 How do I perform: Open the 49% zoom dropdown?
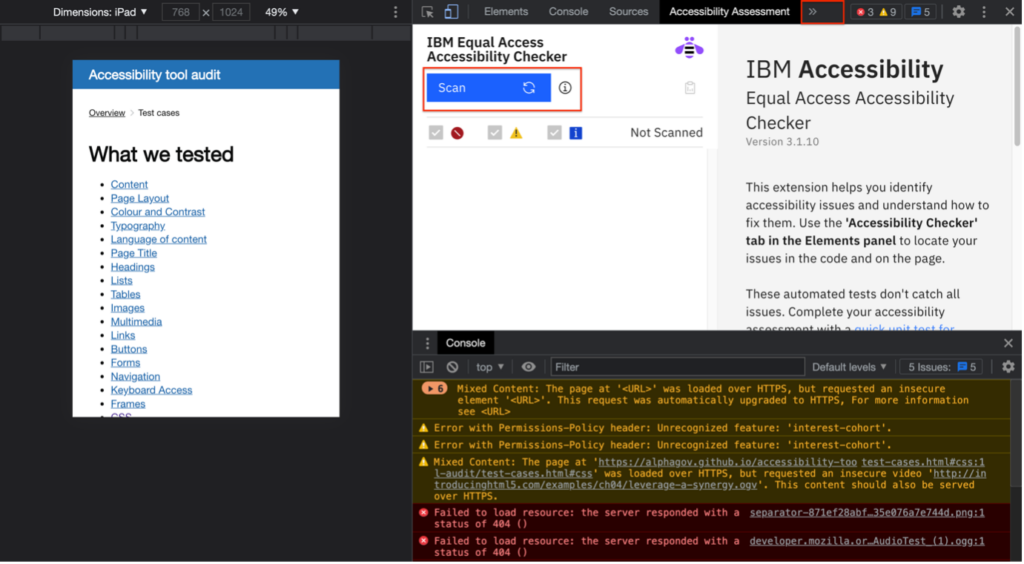tap(282, 12)
